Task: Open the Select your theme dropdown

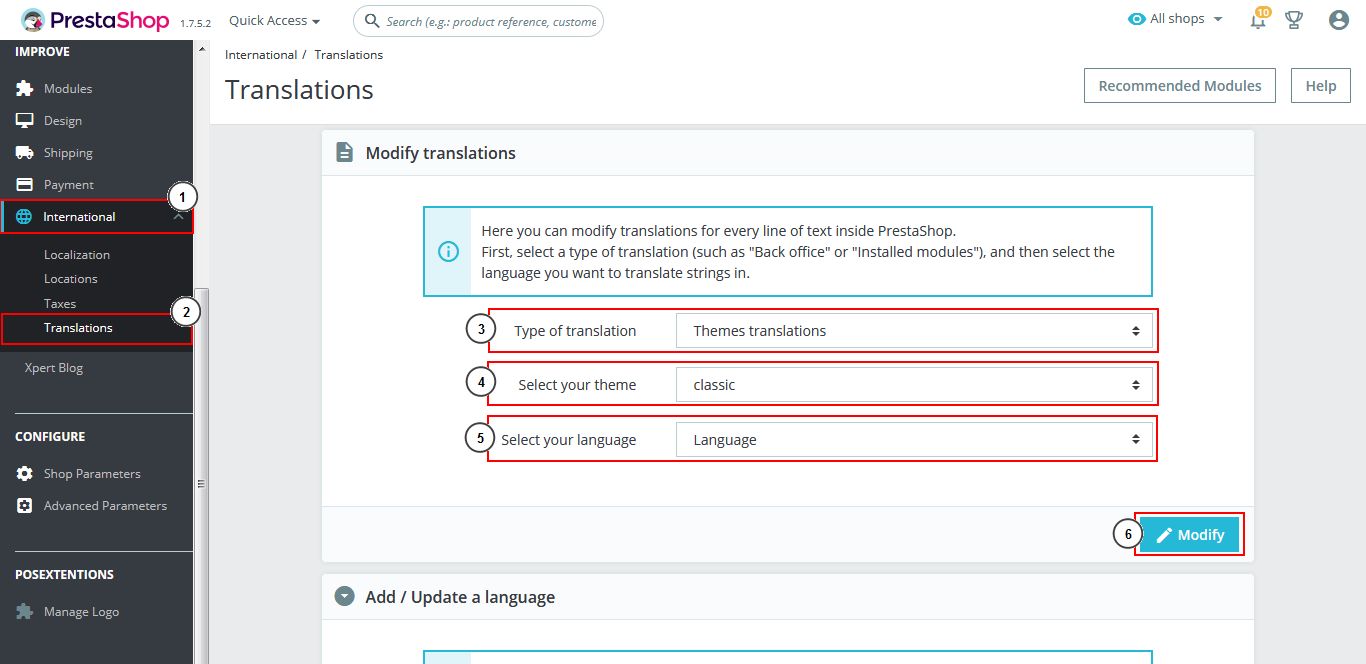Action: 914,385
